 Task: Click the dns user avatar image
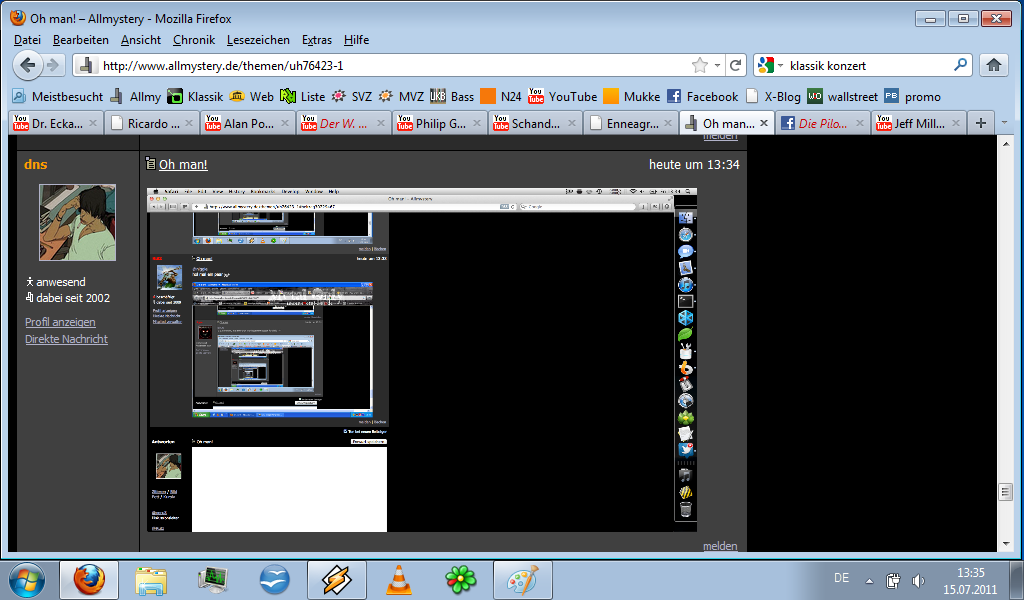(x=77, y=223)
